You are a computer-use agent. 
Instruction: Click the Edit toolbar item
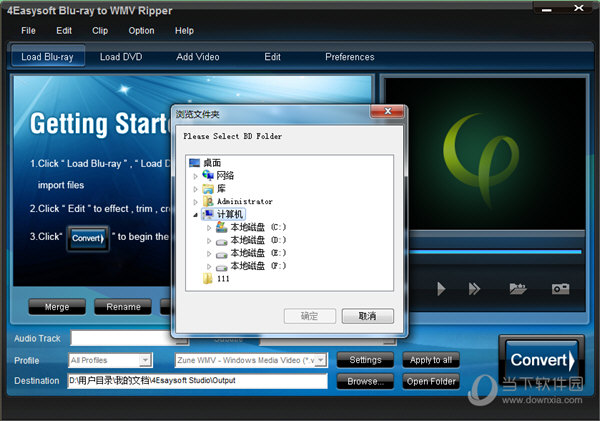272,57
